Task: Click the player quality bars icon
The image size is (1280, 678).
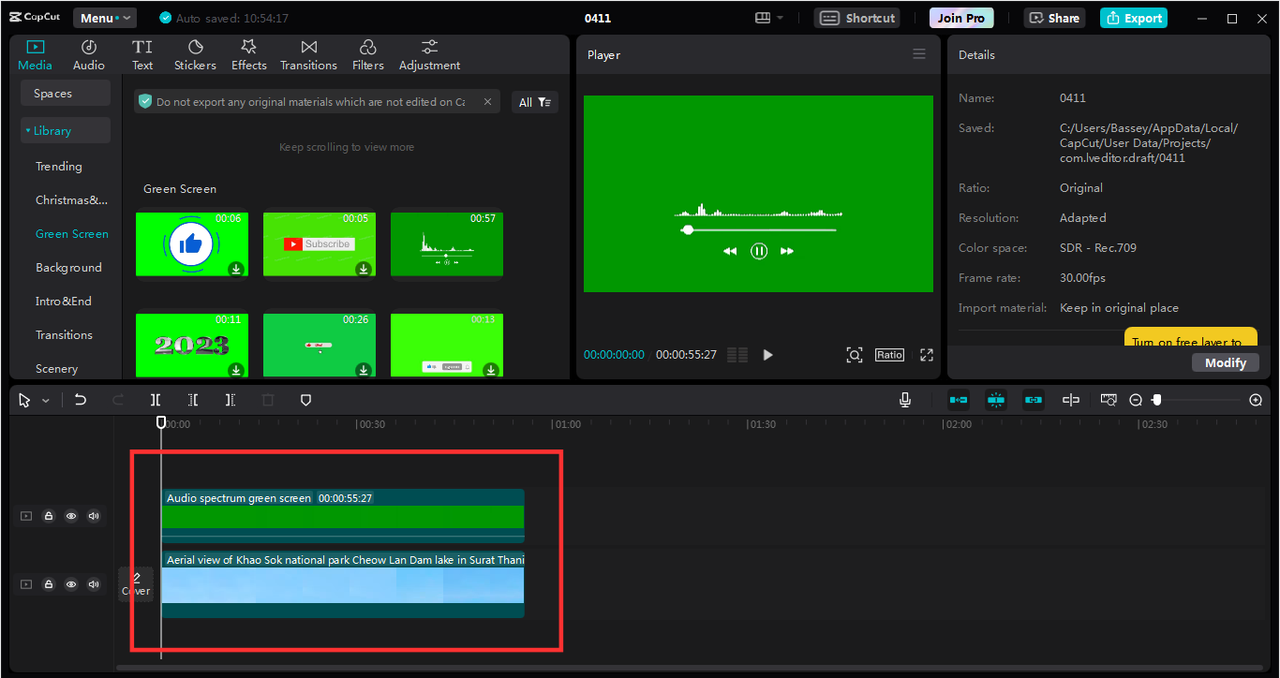Action: (x=738, y=355)
